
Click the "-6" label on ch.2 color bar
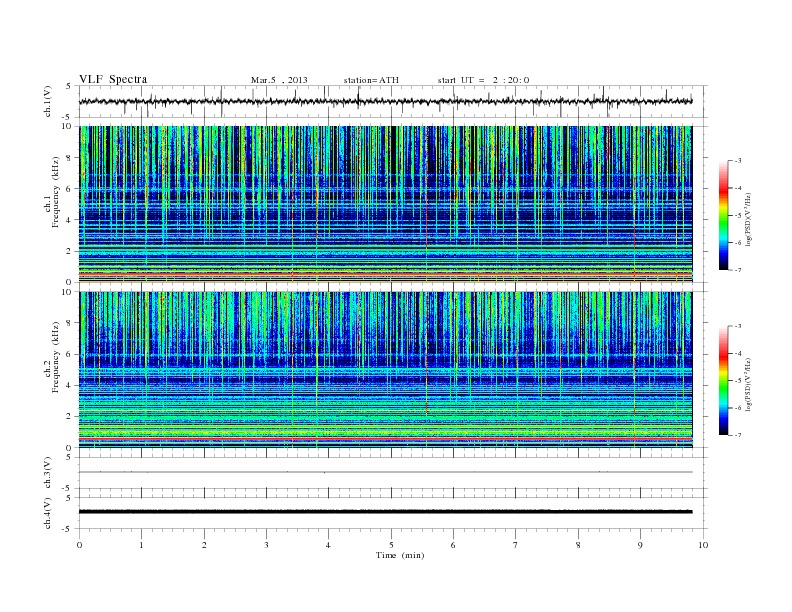[x=738, y=408]
